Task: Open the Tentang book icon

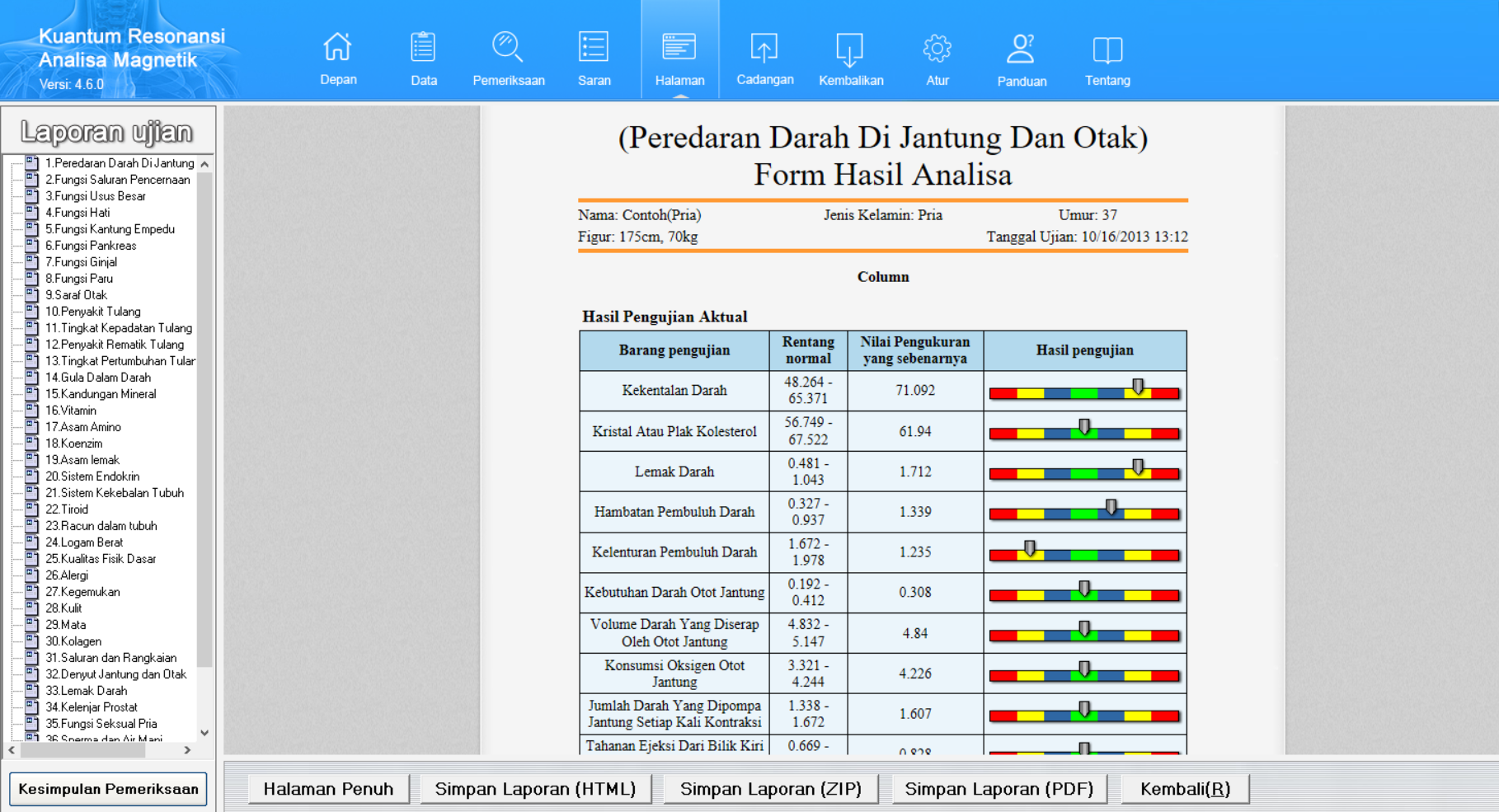Action: (1107, 49)
